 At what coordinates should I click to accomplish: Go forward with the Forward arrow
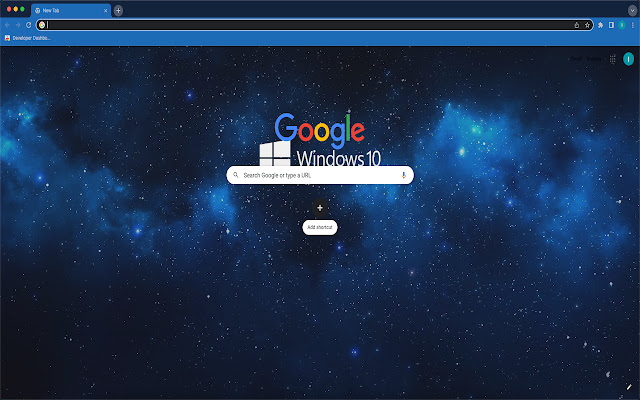18,25
